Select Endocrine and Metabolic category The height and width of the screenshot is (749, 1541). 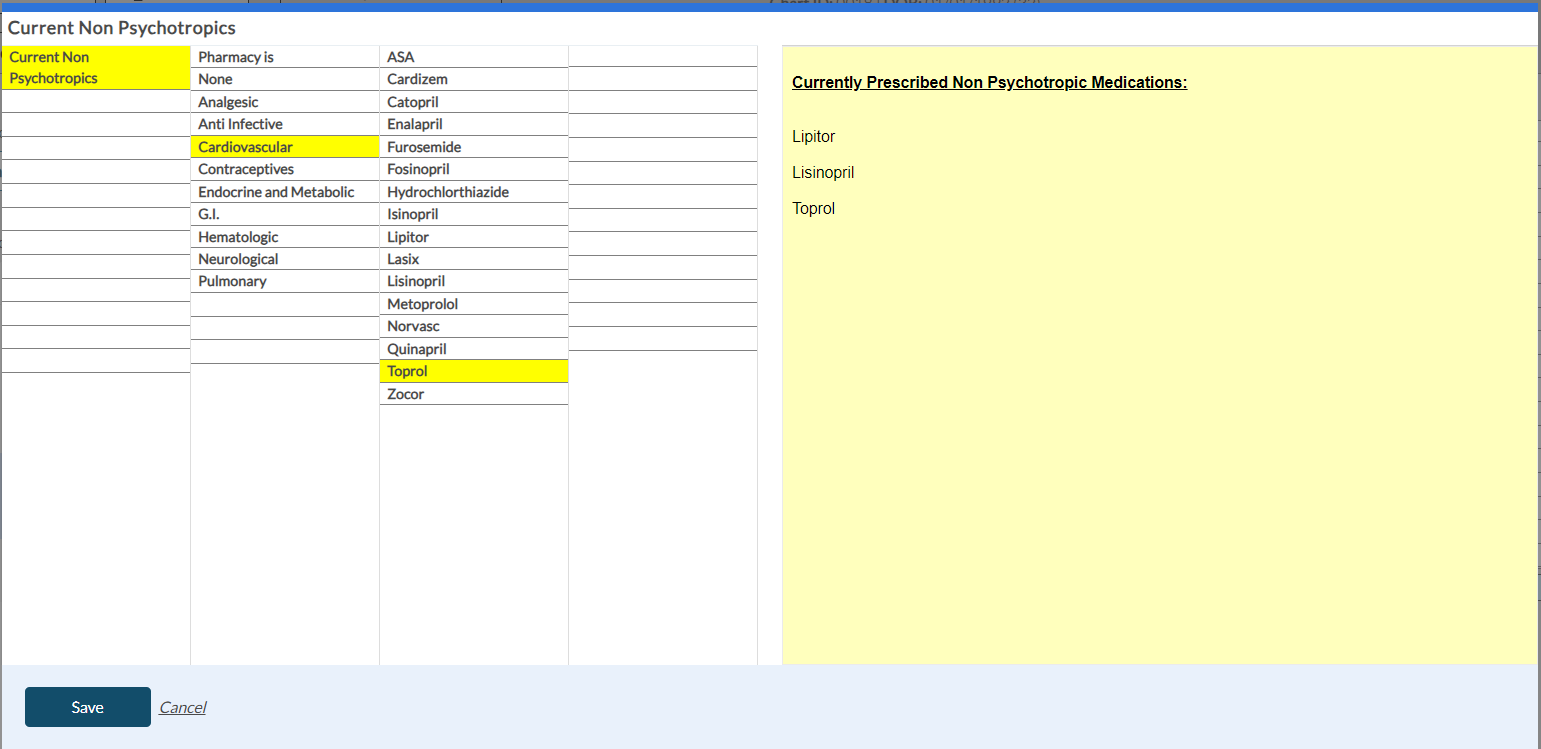click(x=284, y=192)
